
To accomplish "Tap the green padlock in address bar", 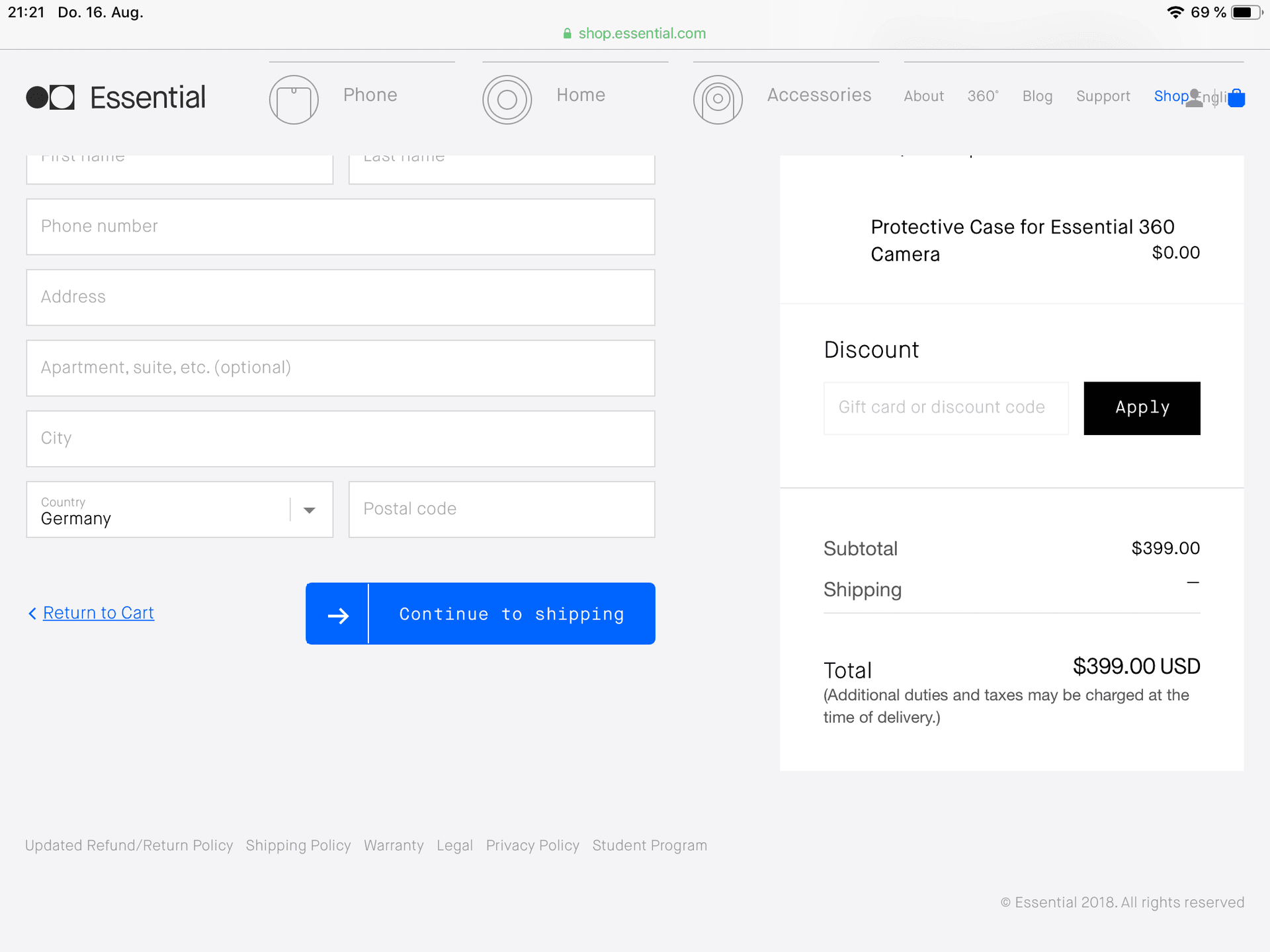I will click(x=567, y=33).
